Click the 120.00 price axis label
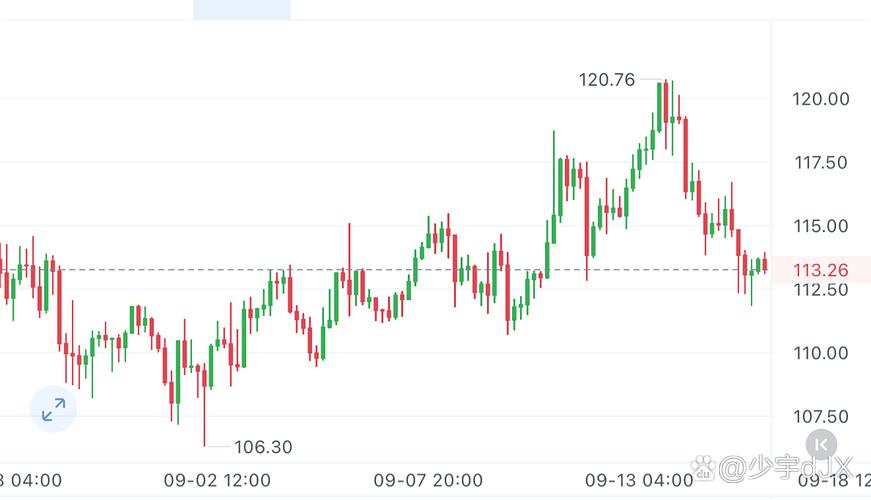The height and width of the screenshot is (500, 871). (820, 99)
